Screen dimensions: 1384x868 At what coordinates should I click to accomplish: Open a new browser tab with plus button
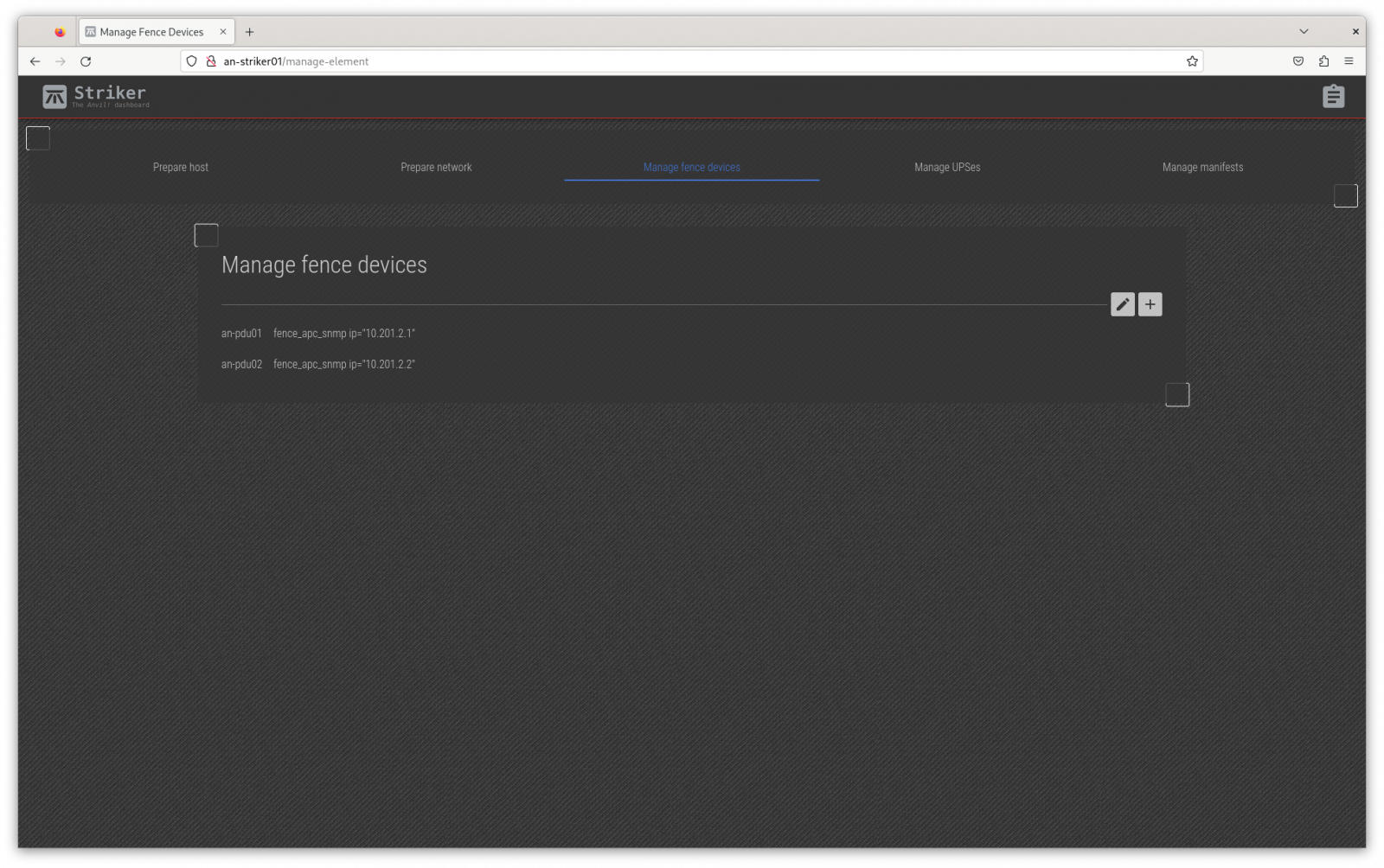(249, 32)
